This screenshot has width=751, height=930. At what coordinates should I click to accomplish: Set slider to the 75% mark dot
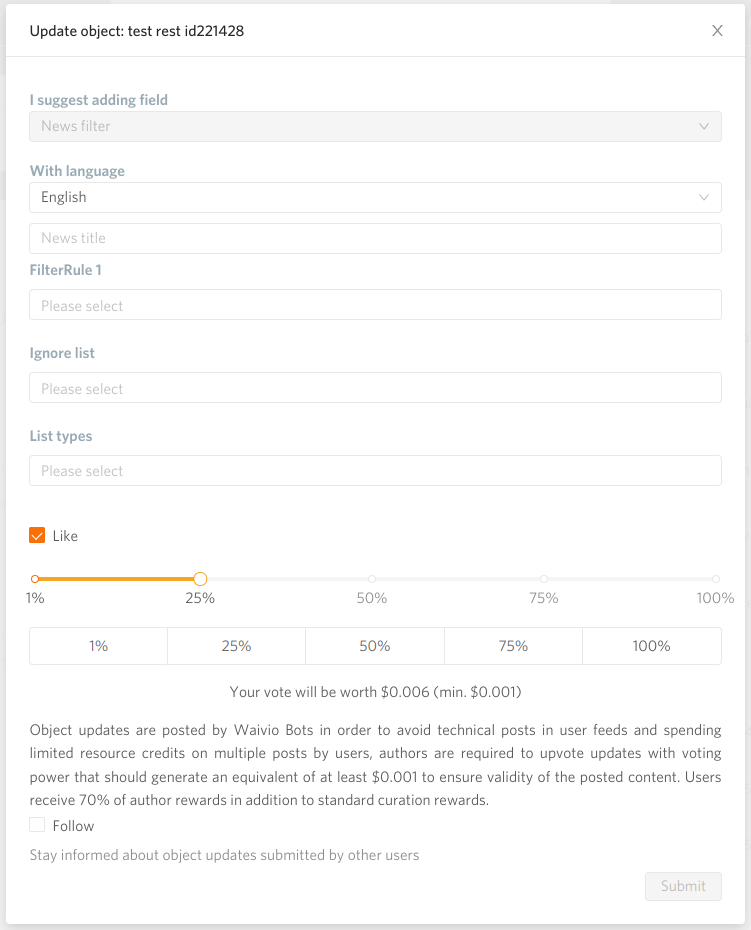pos(544,579)
